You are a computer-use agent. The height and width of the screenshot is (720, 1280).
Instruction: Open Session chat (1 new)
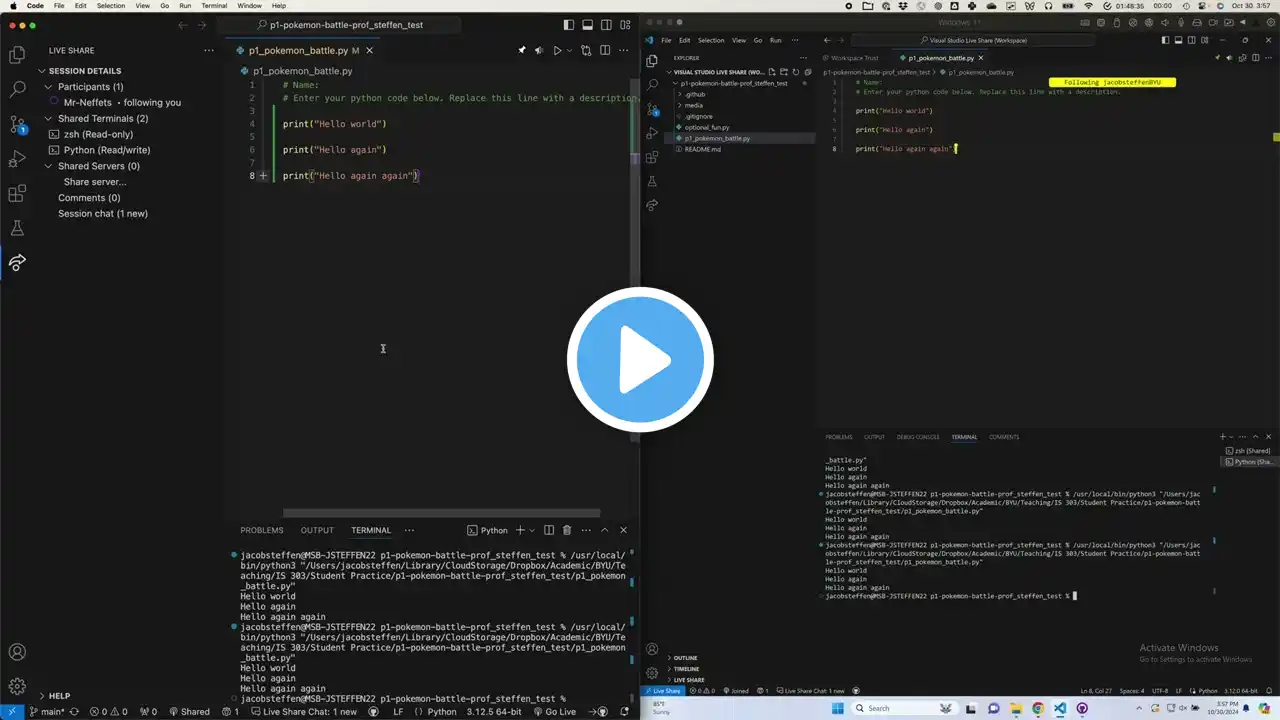(103, 214)
